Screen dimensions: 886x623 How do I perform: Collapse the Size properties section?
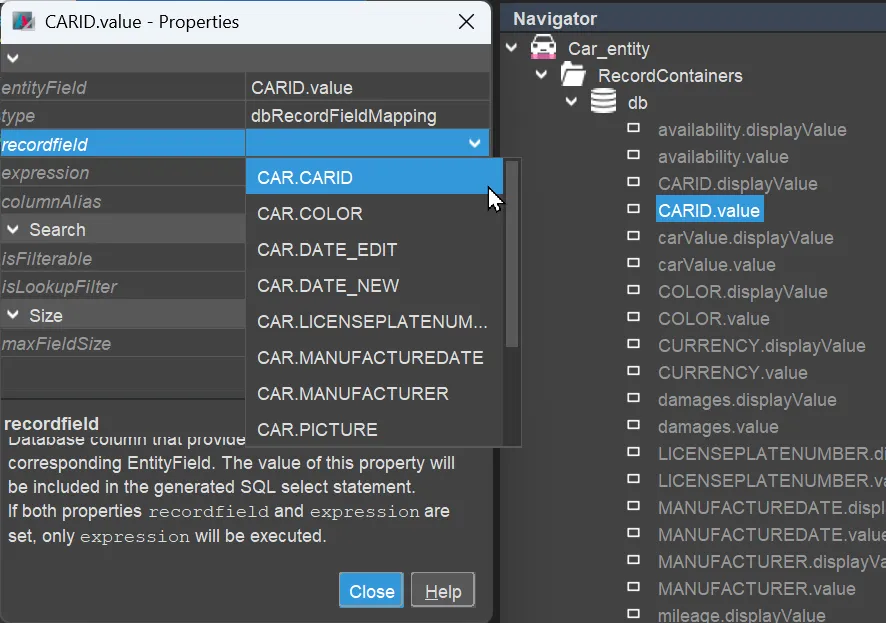13,315
